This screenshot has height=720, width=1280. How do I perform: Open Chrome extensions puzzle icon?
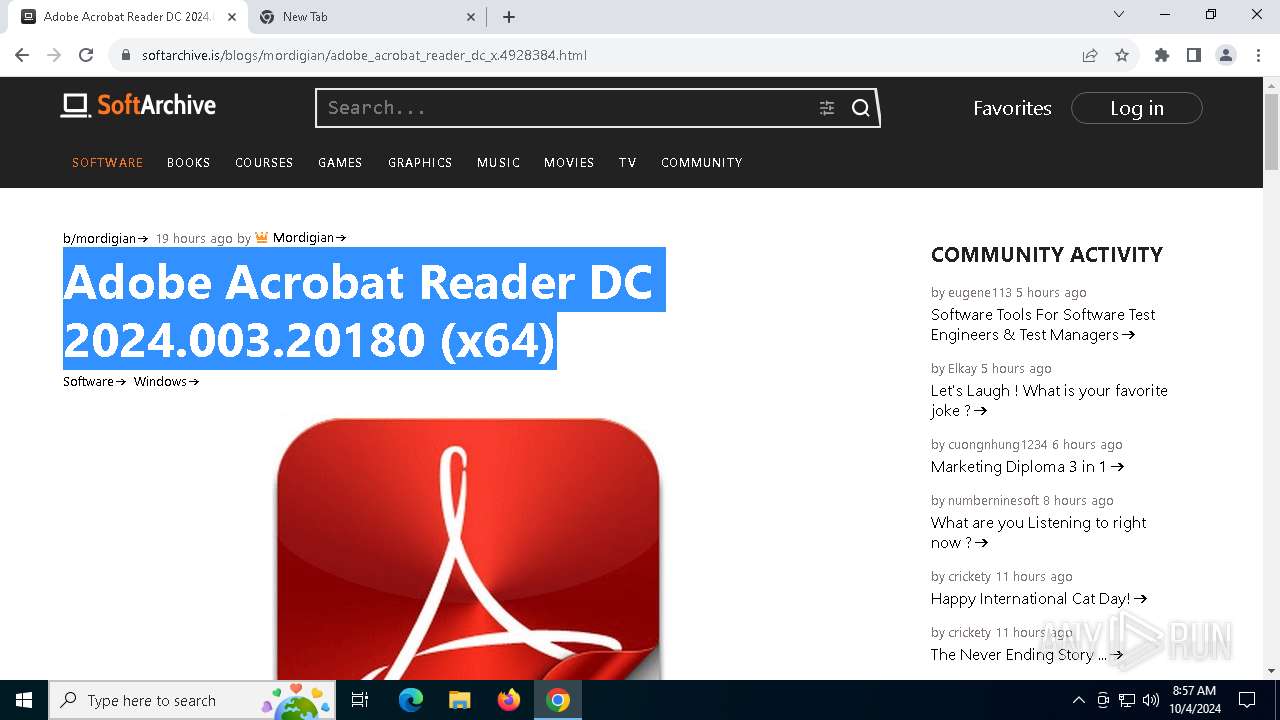(x=1162, y=55)
